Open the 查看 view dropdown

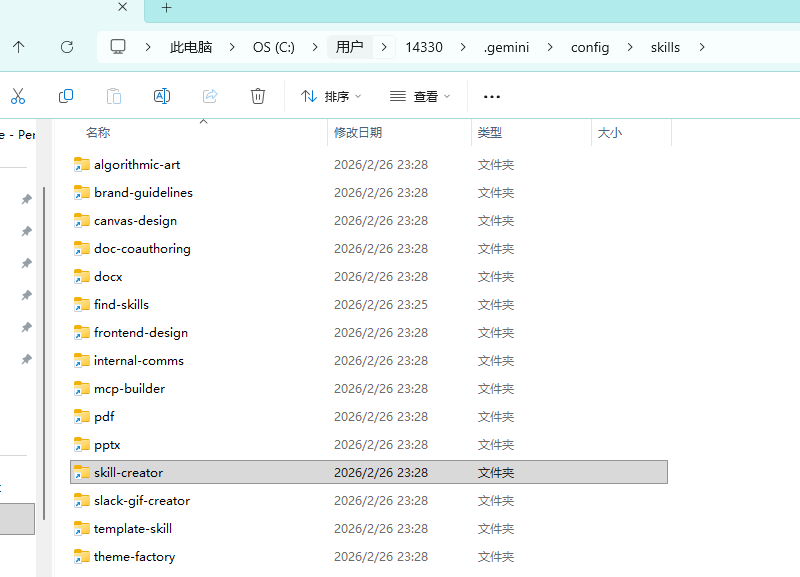pos(420,96)
